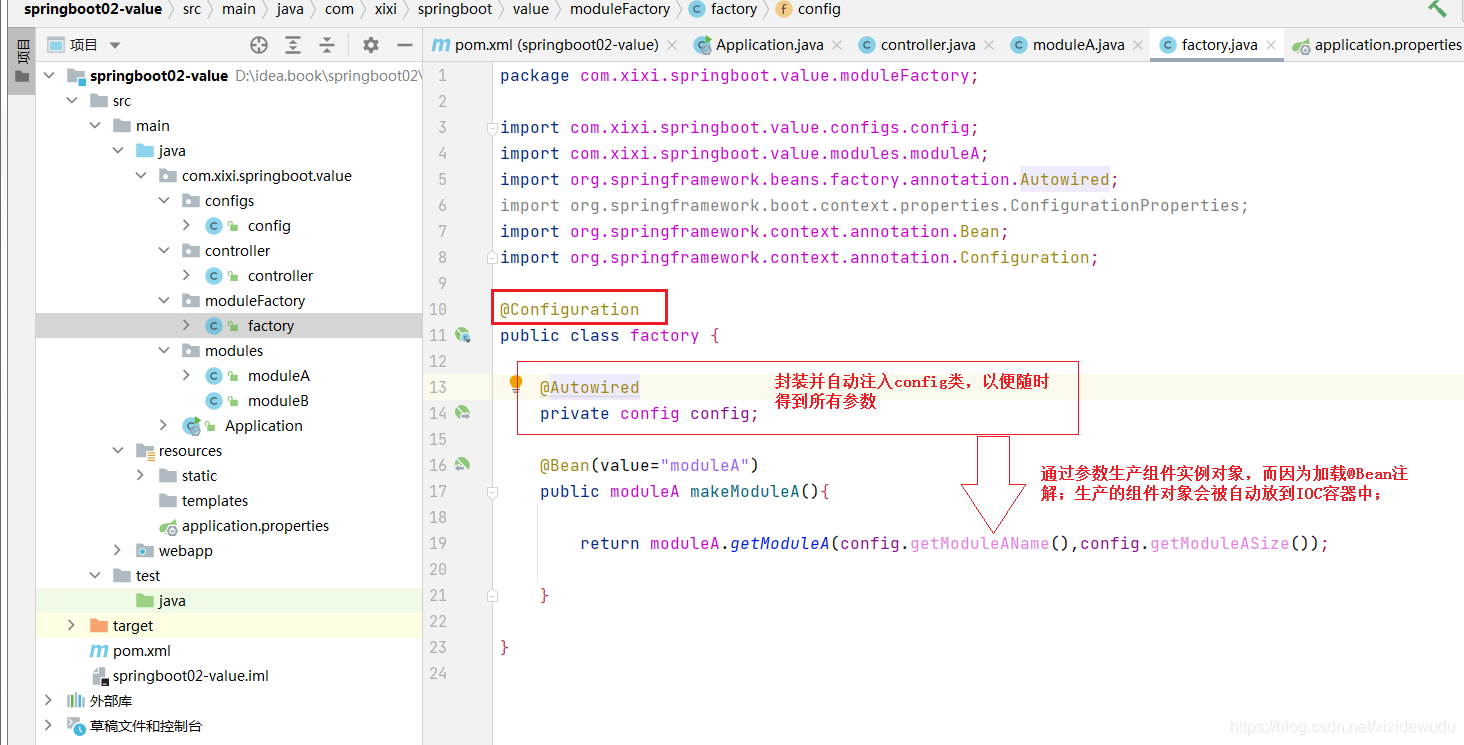Select Application class in project tree
The height and width of the screenshot is (745, 1464).
click(264, 426)
